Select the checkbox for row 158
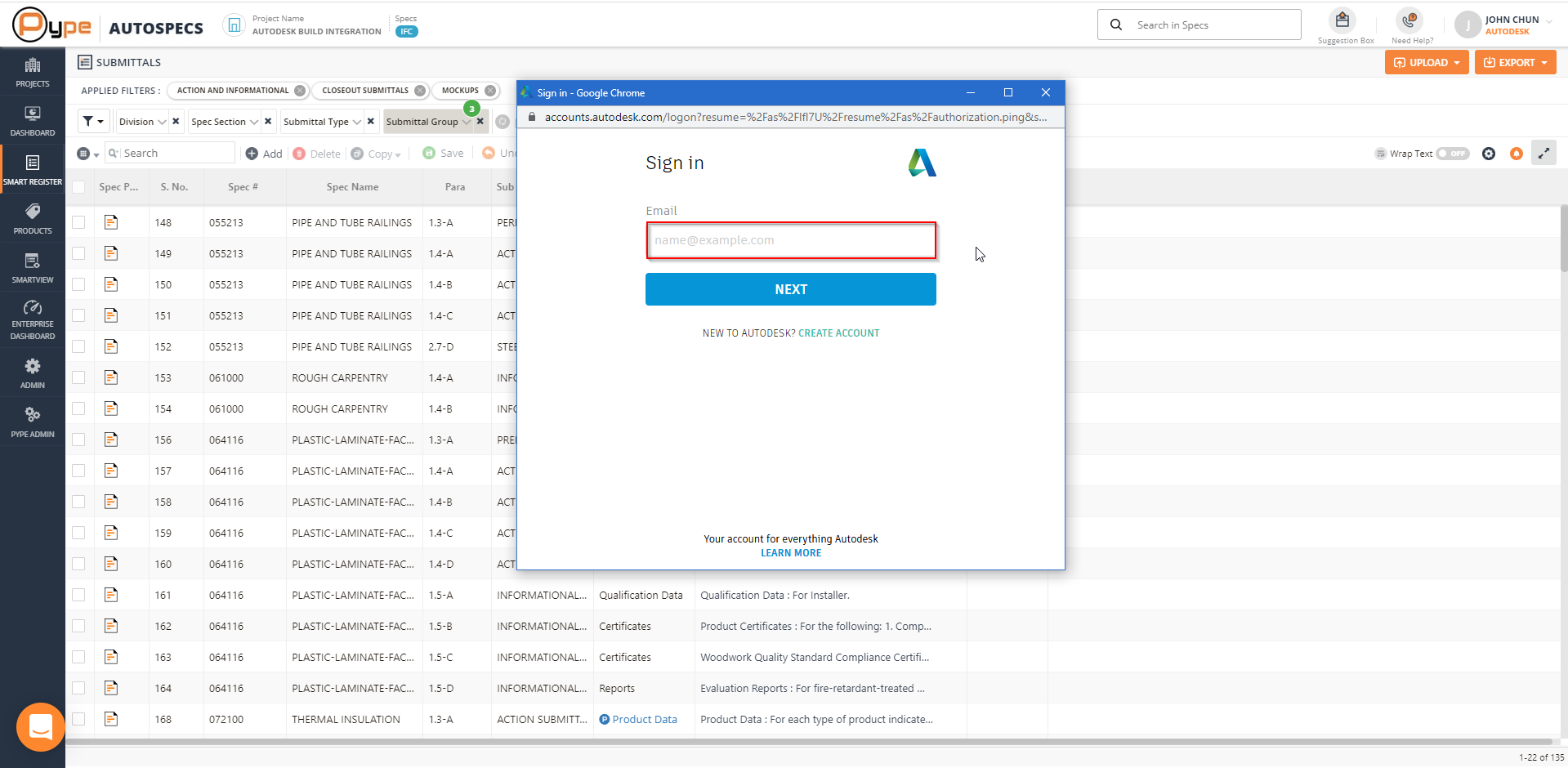 (78, 502)
